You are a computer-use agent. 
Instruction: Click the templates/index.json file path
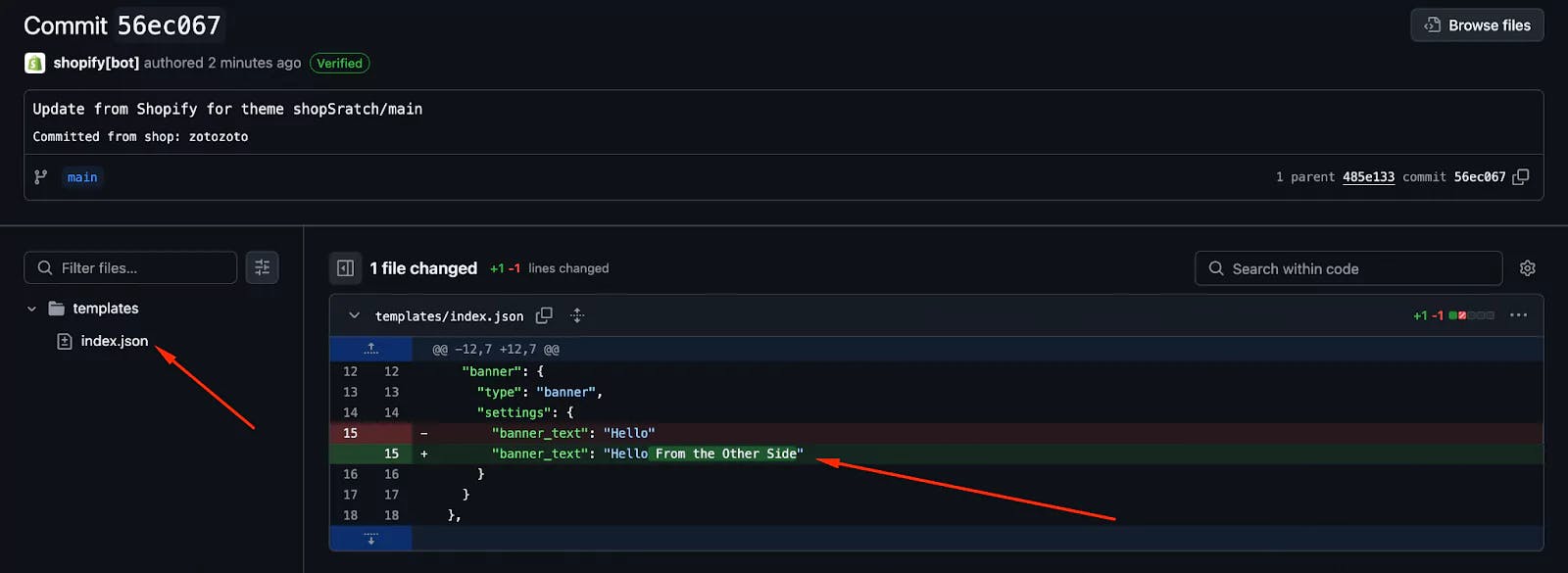(449, 316)
